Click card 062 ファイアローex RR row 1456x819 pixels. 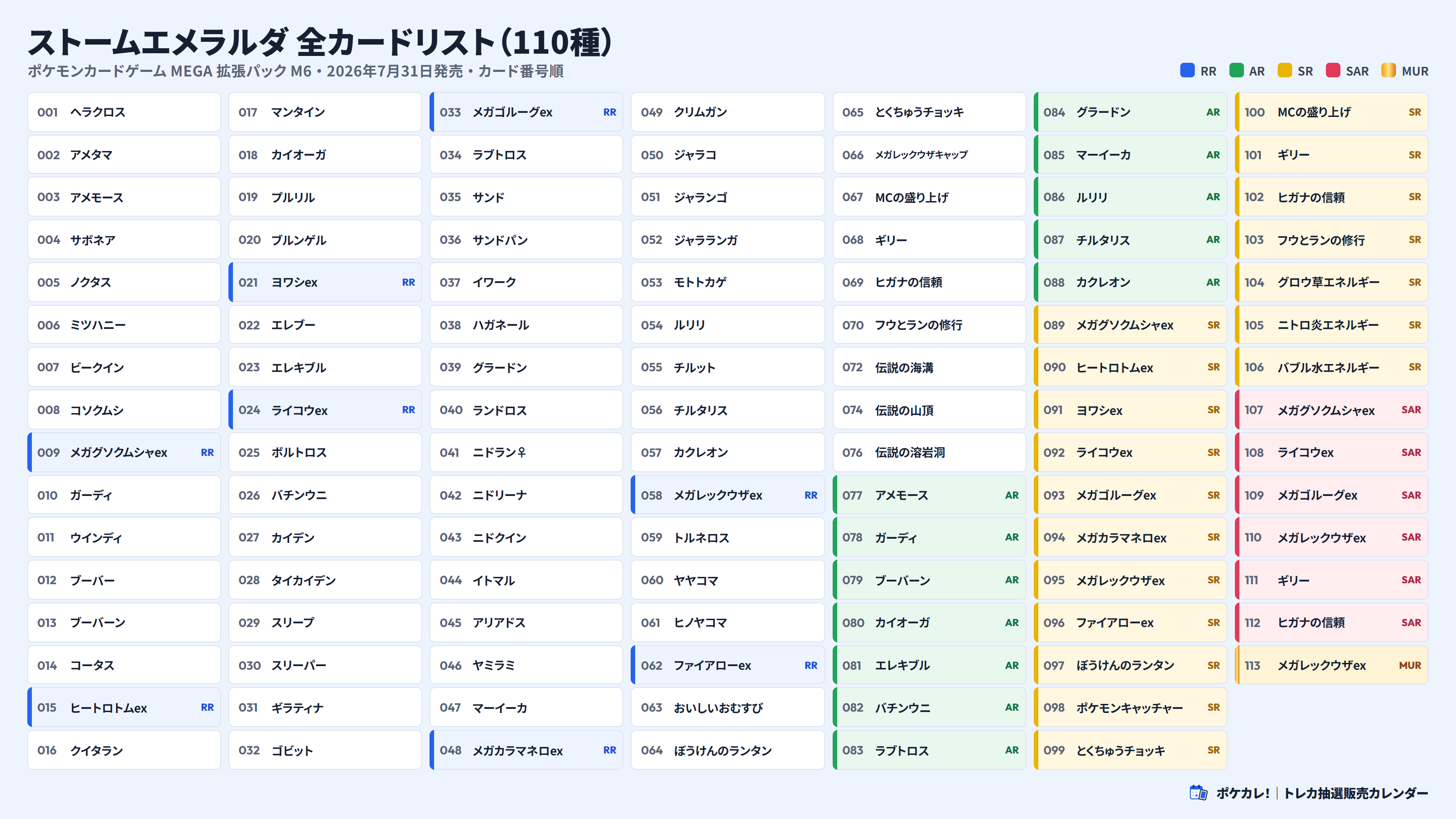point(728,665)
